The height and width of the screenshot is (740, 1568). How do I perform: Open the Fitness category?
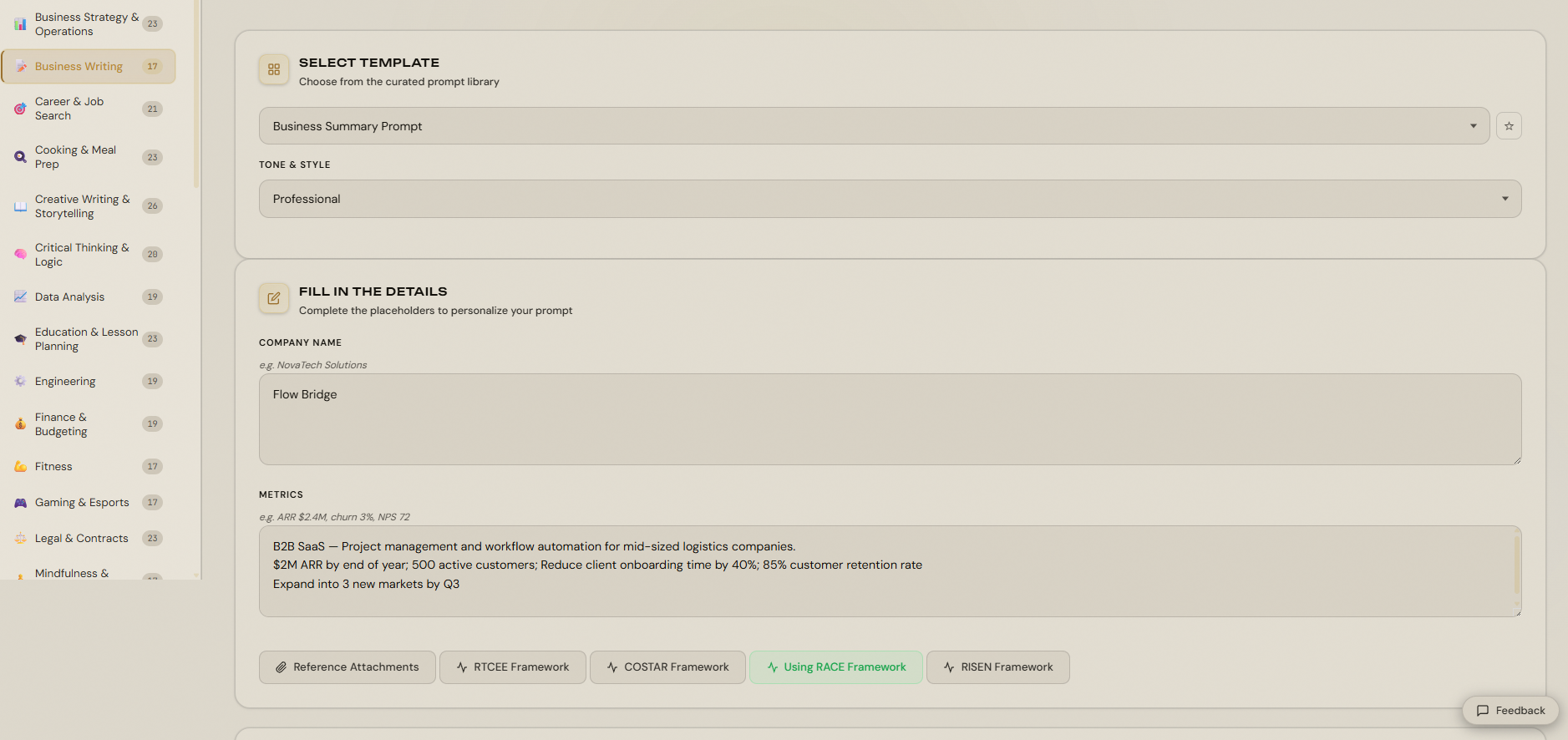pyautogui.click(x=88, y=467)
